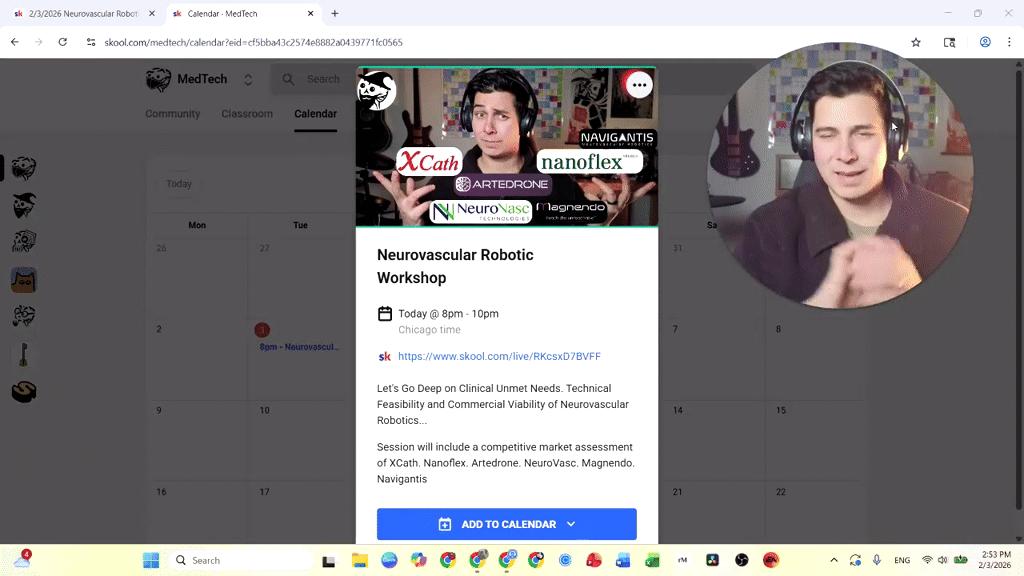Click the skull avatar on event cover

coord(377,90)
